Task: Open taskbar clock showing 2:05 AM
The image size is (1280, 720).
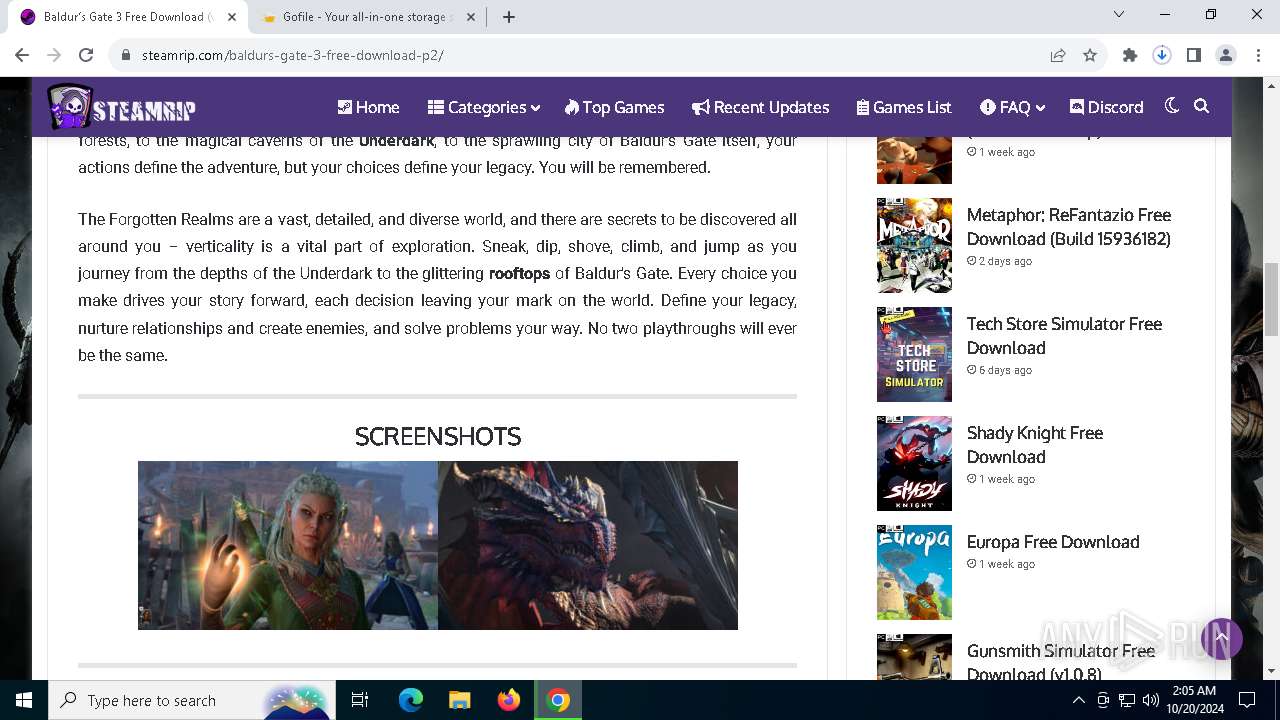Action: (1192, 700)
